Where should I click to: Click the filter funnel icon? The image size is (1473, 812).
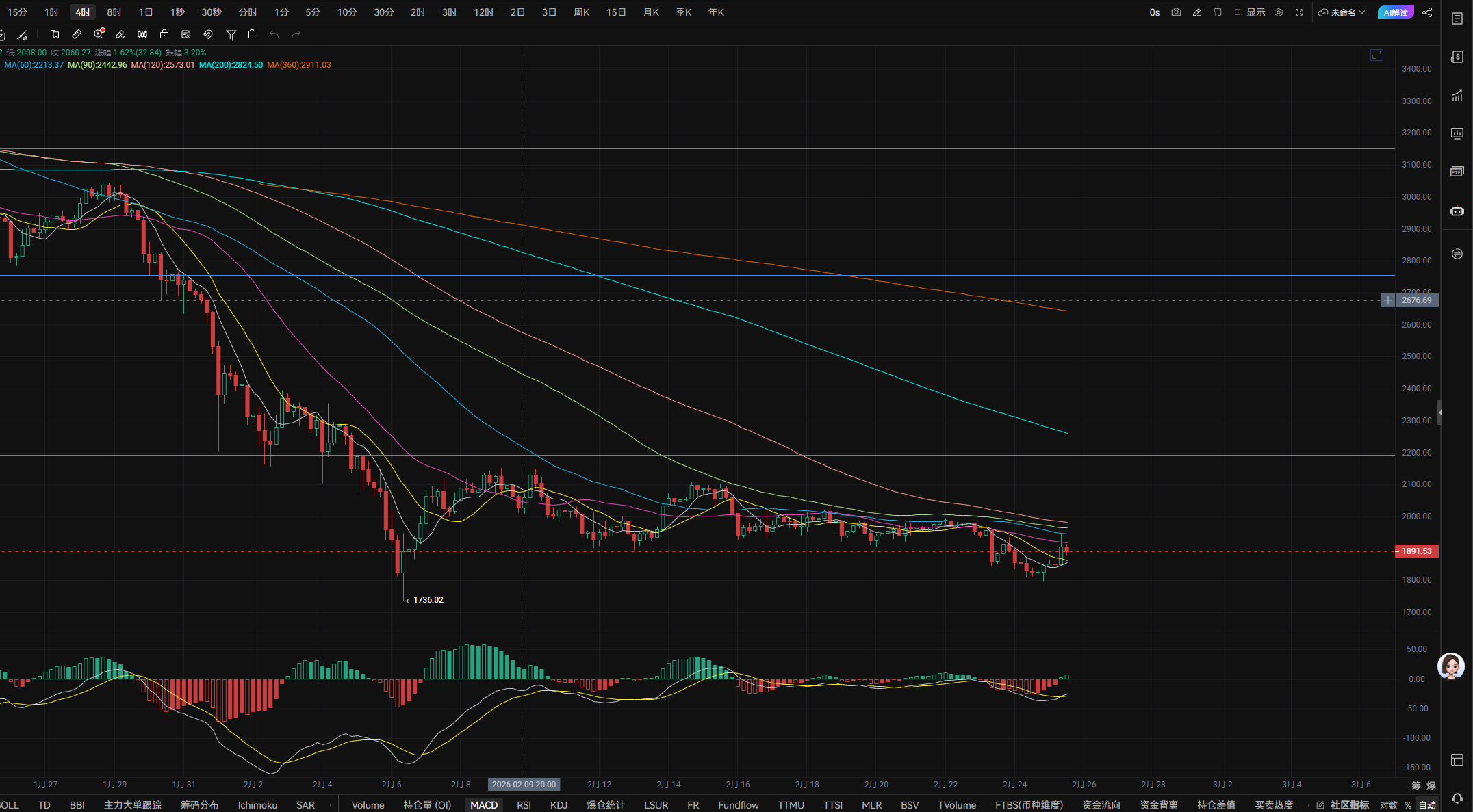[231, 34]
